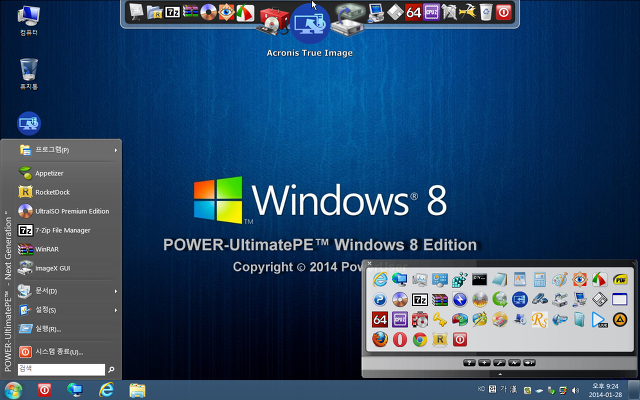Click the start menu 검색 search field
The height and width of the screenshot is (400, 640).
coord(61,369)
